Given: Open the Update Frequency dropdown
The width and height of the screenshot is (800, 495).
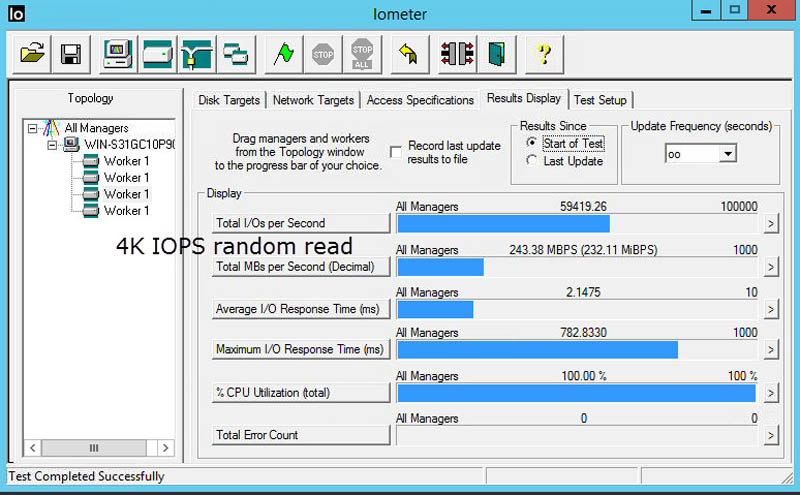Looking at the screenshot, I should pos(728,154).
